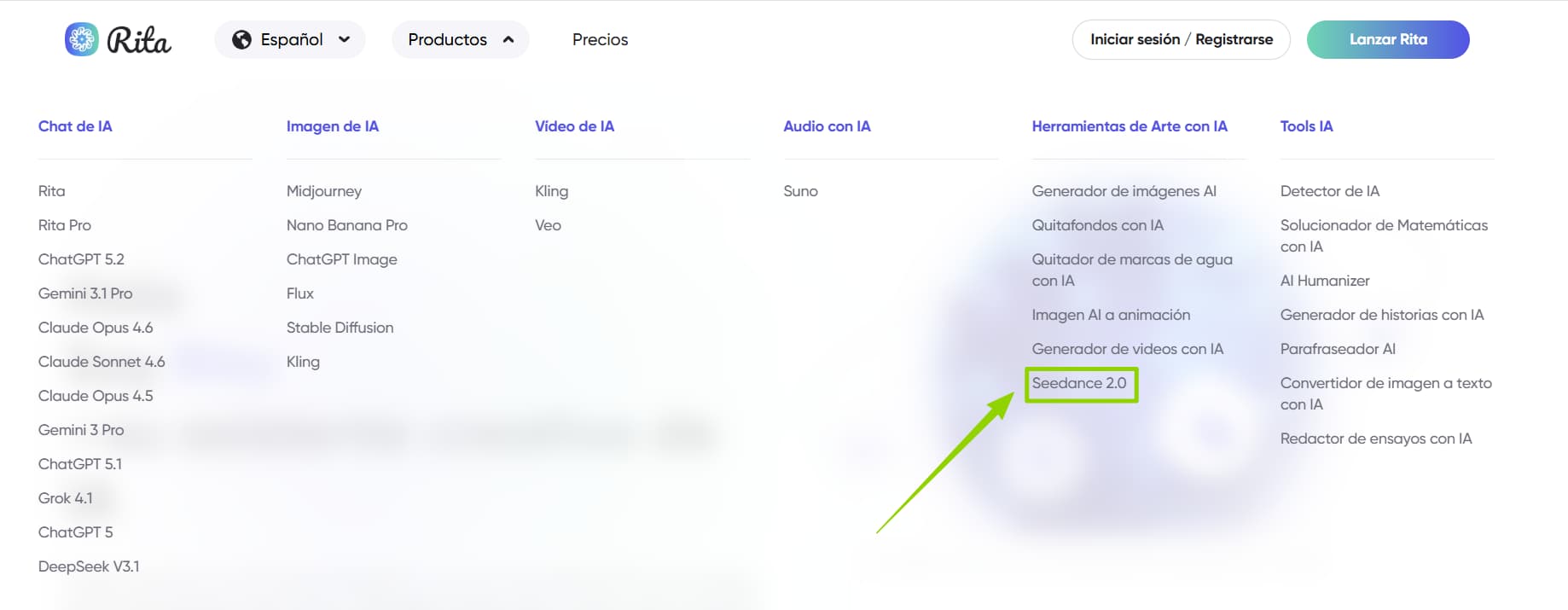Open Generador de historias con IA

coord(1381,315)
